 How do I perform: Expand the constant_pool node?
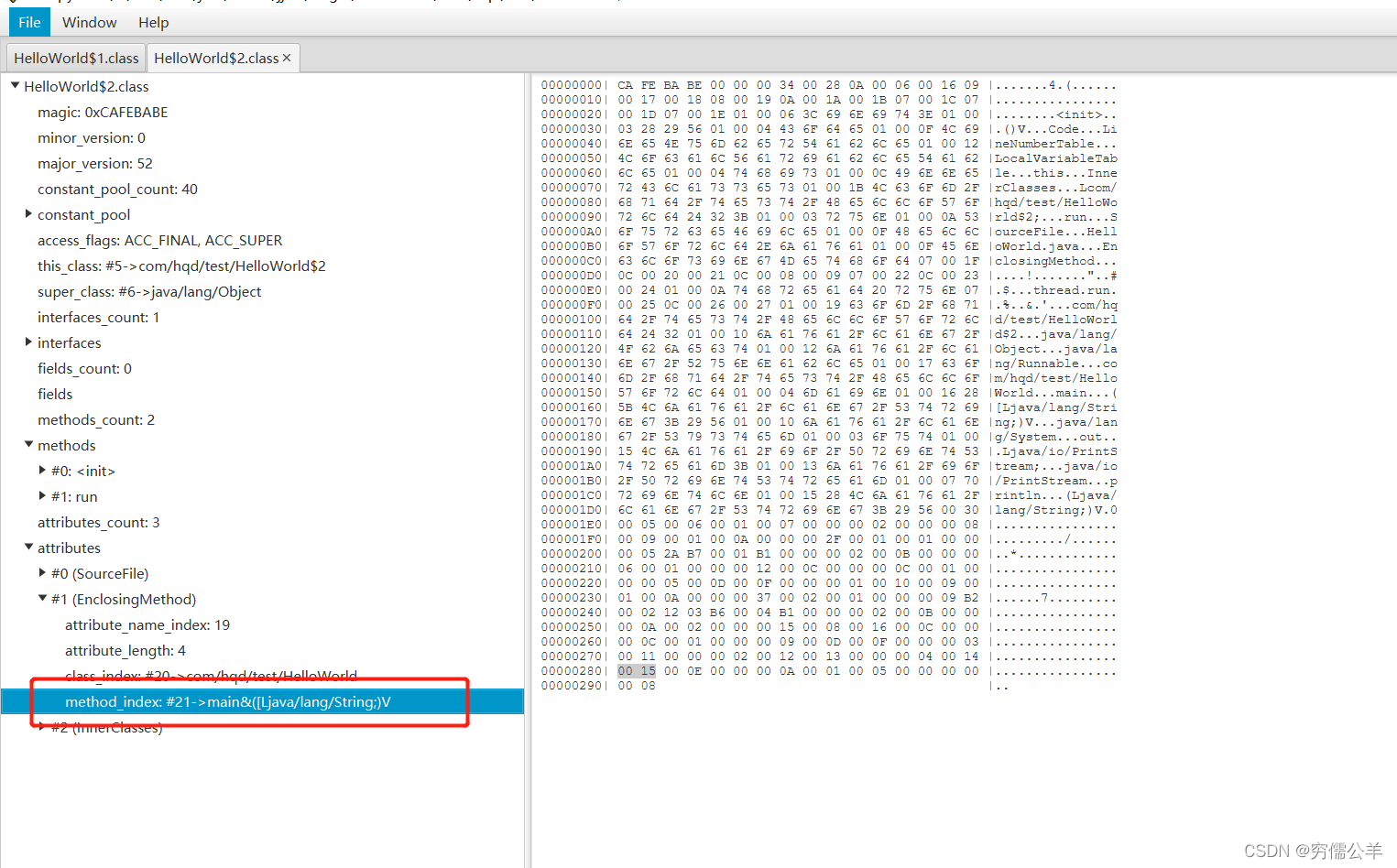click(x=28, y=213)
